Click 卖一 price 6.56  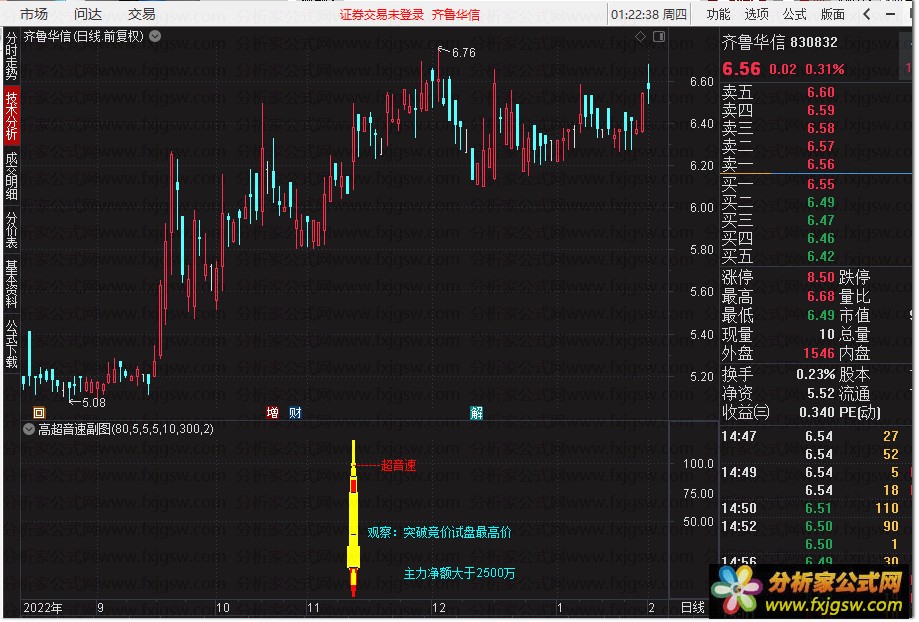click(x=821, y=165)
